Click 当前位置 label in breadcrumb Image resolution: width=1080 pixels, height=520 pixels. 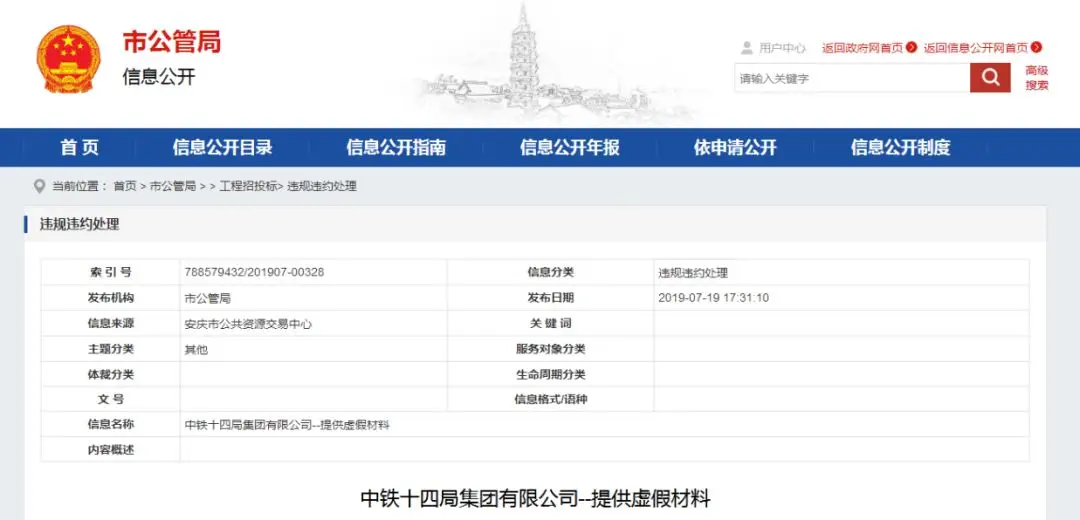tap(79, 186)
